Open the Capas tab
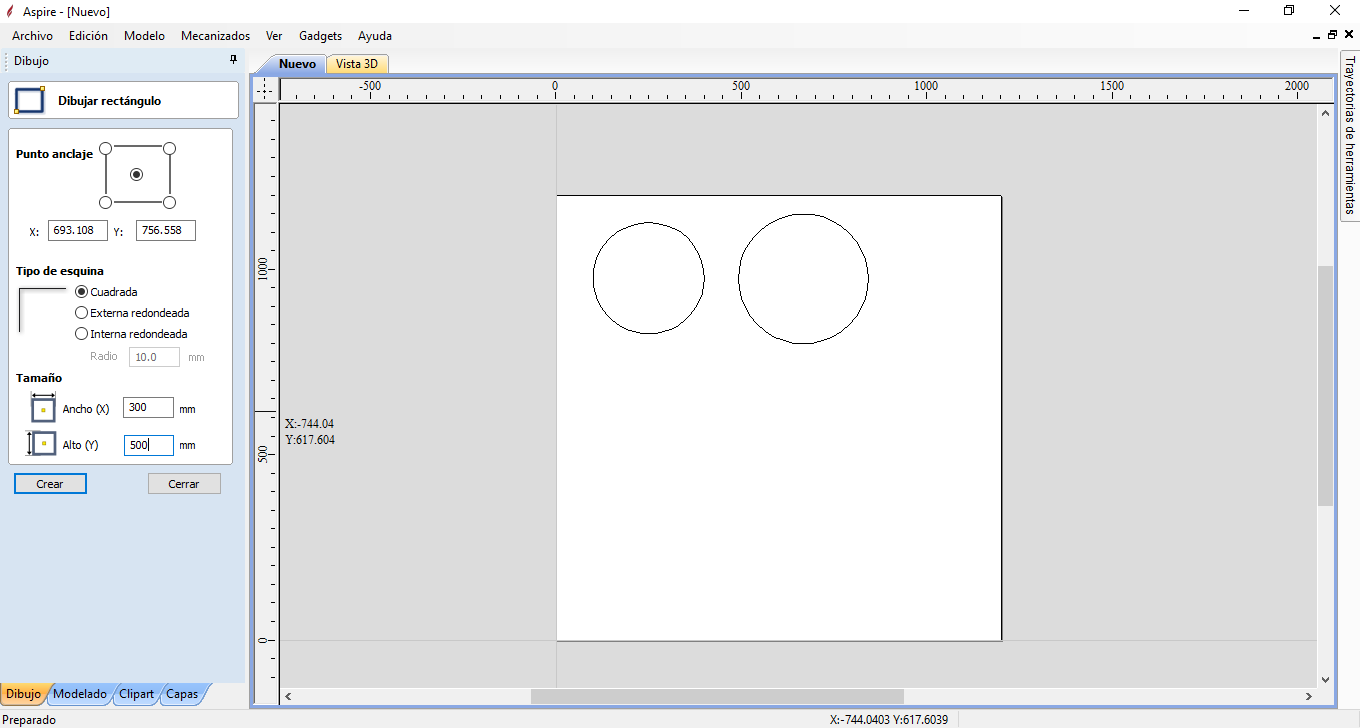 (182, 693)
